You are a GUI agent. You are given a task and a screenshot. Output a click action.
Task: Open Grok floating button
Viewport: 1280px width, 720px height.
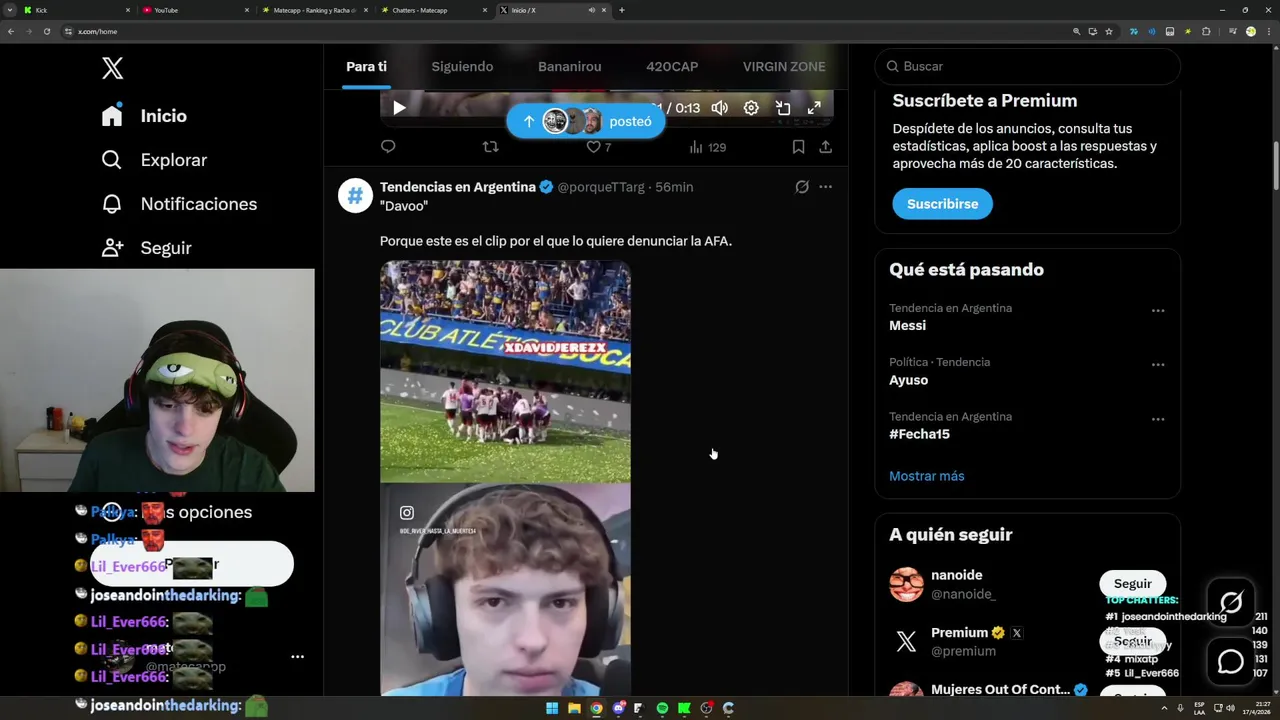coord(1231,601)
